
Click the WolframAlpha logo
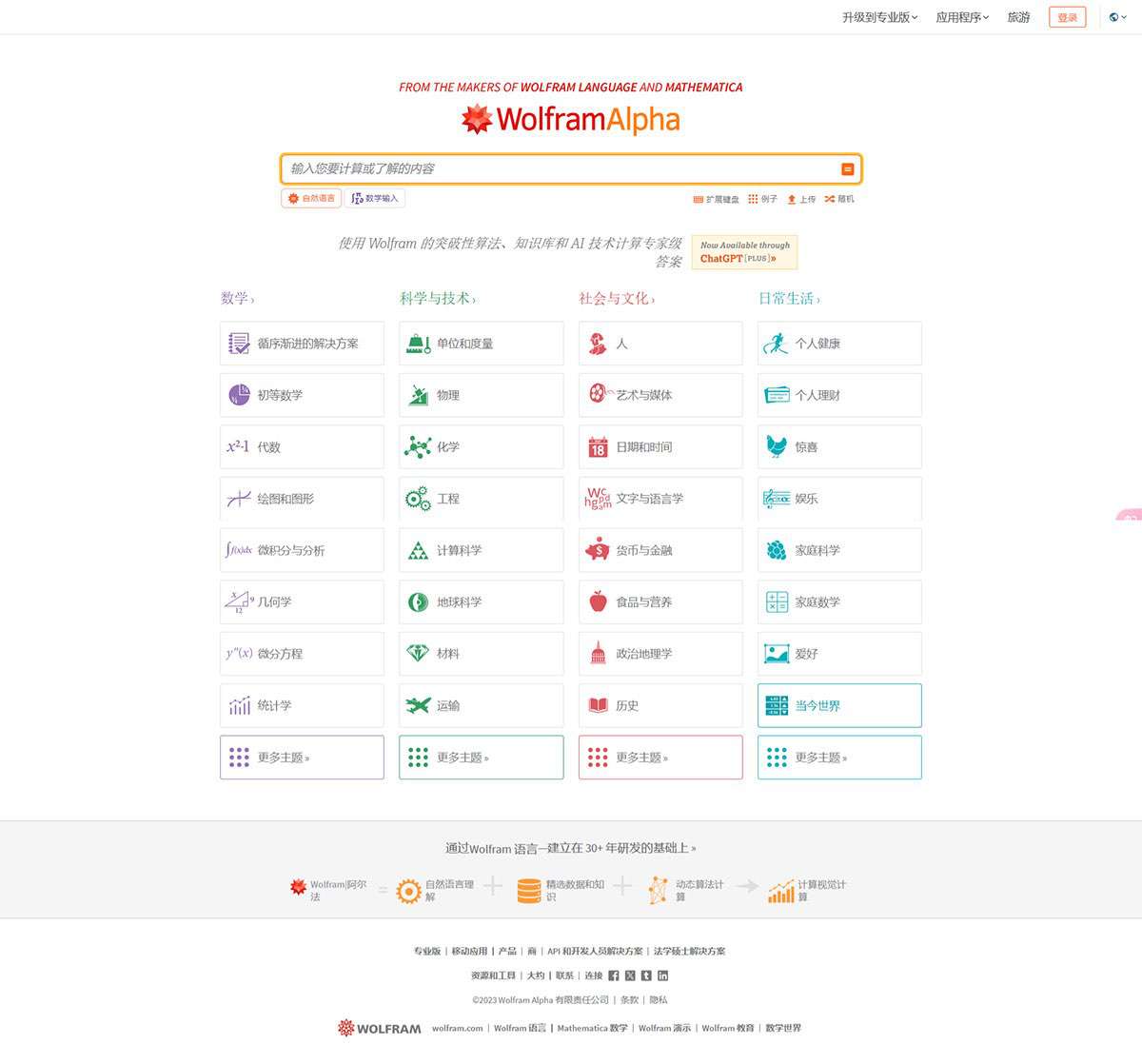click(571, 120)
